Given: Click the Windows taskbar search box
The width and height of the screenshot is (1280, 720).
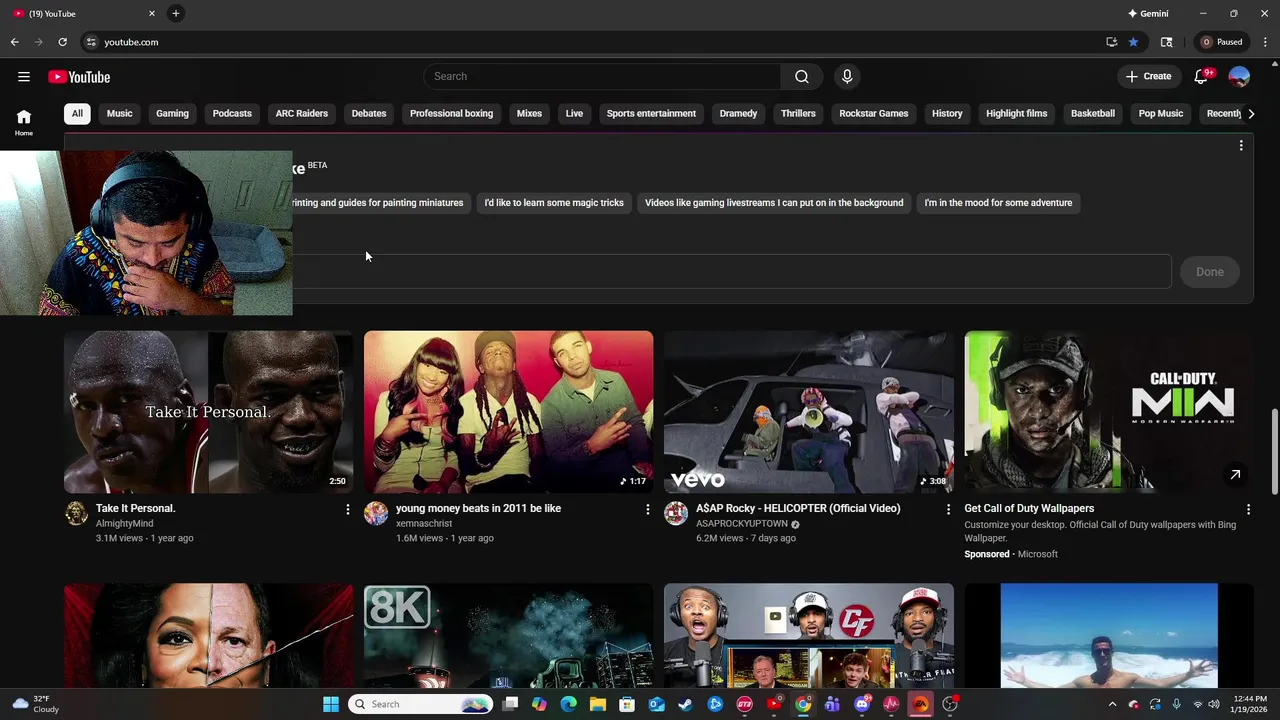Looking at the screenshot, I should 420,704.
